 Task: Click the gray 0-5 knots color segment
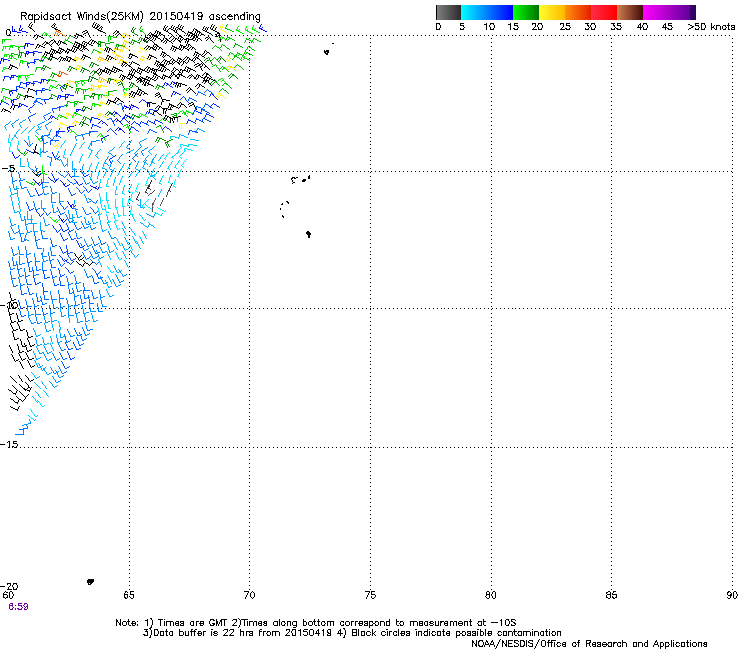point(448,12)
